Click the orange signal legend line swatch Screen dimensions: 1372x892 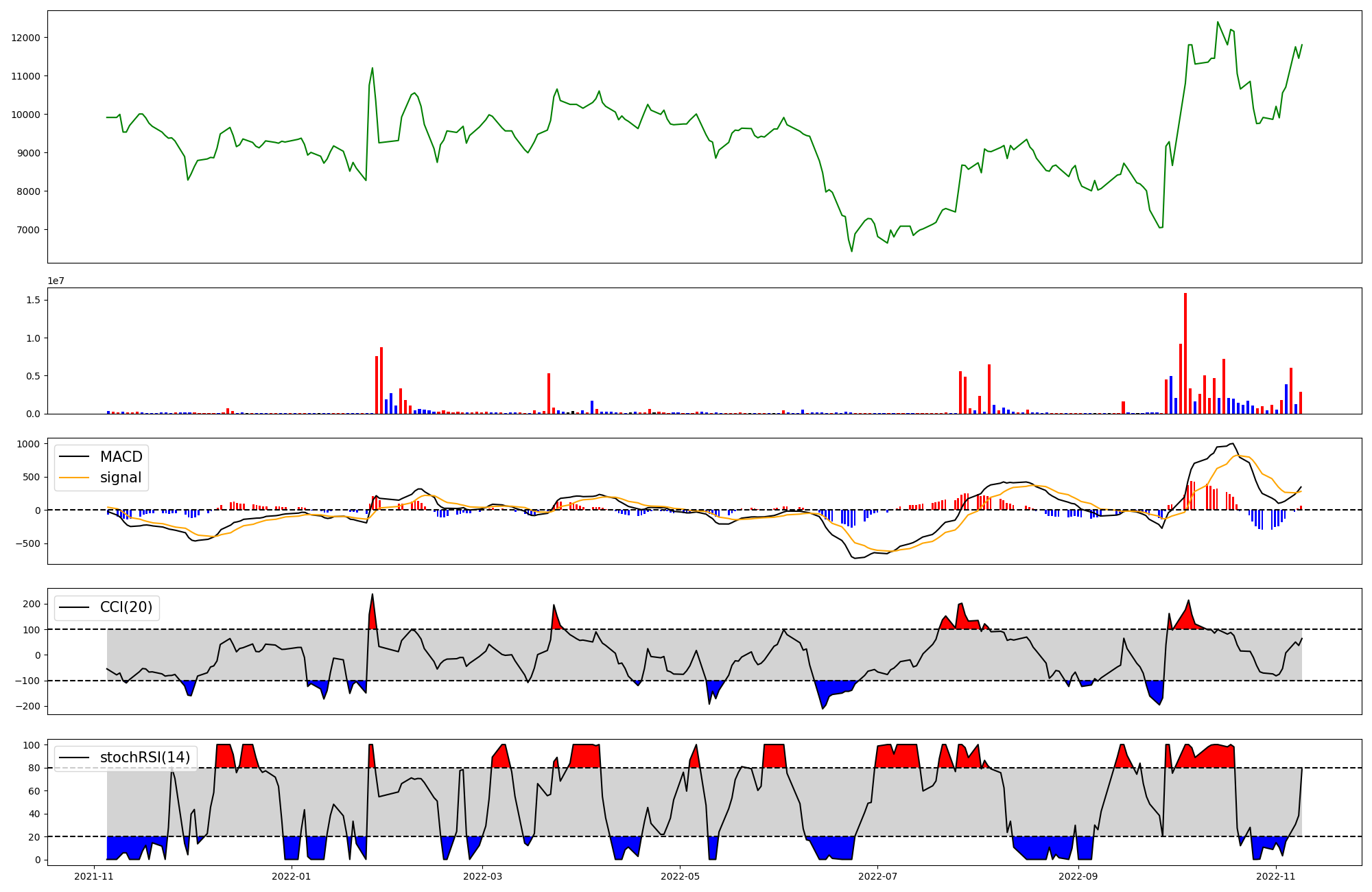pyautogui.click(x=74, y=478)
